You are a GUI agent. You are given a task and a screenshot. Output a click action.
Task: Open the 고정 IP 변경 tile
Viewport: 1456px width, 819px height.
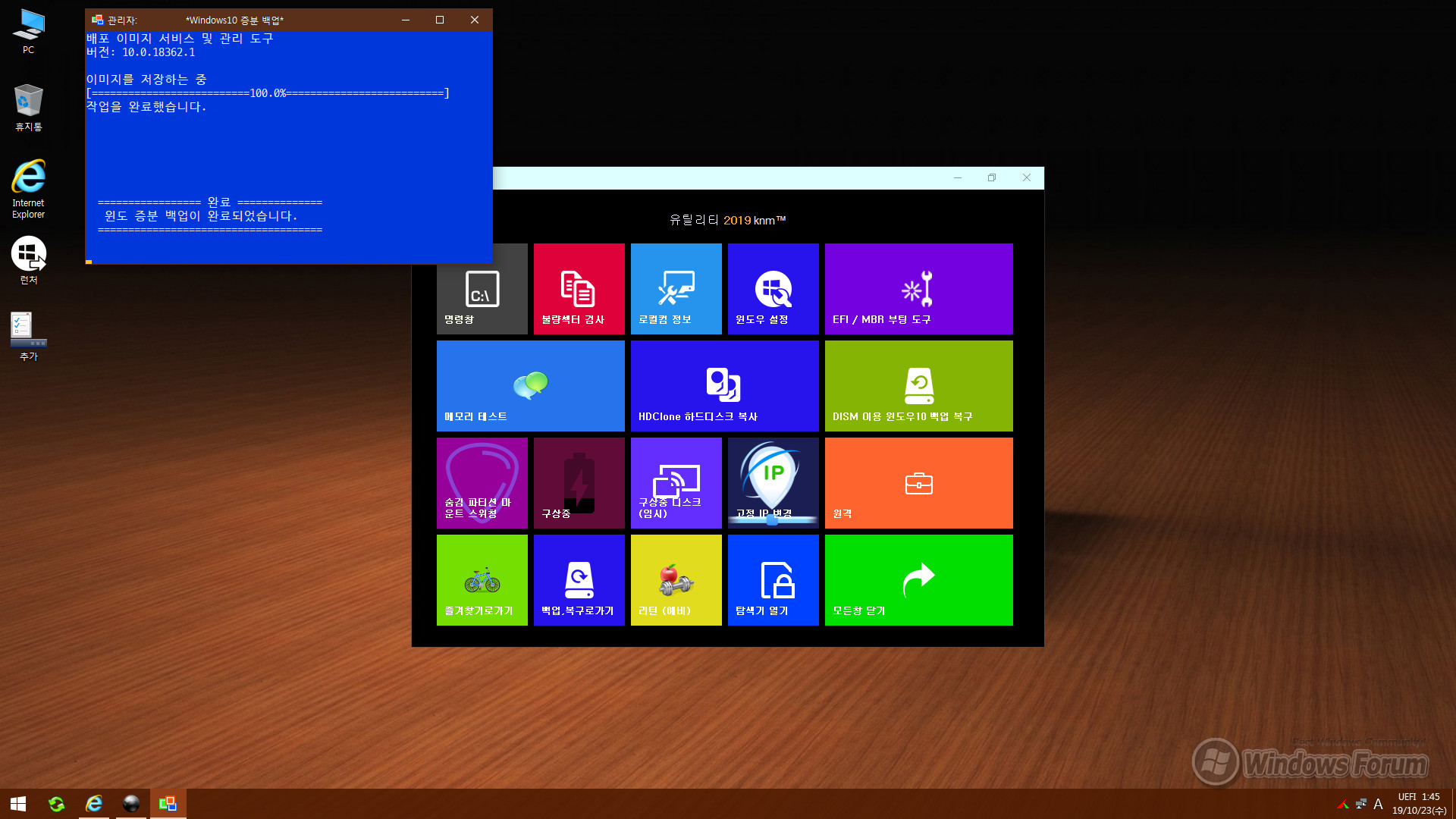[773, 483]
